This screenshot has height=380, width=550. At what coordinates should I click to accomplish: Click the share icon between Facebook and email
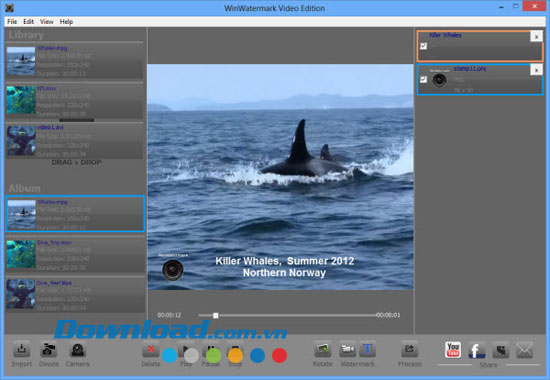501,350
